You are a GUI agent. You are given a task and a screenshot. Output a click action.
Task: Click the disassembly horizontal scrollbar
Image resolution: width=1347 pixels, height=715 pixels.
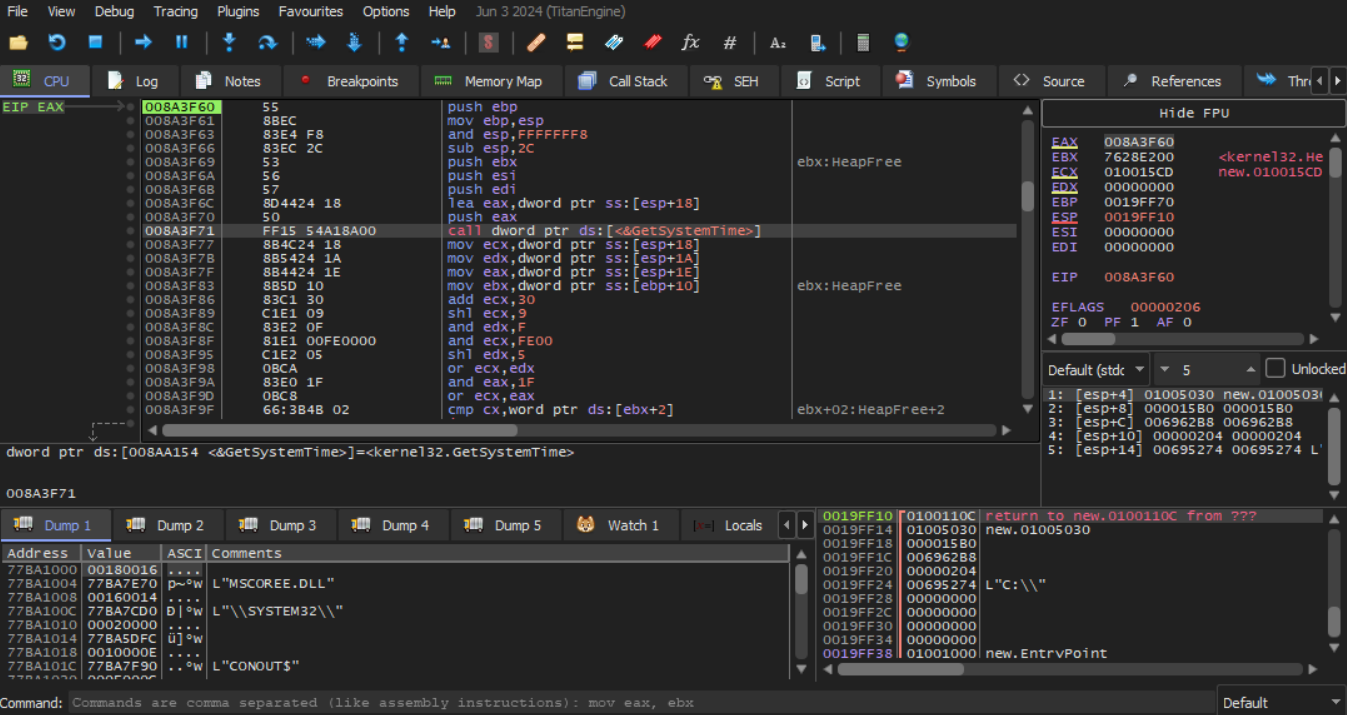[x=340, y=431]
